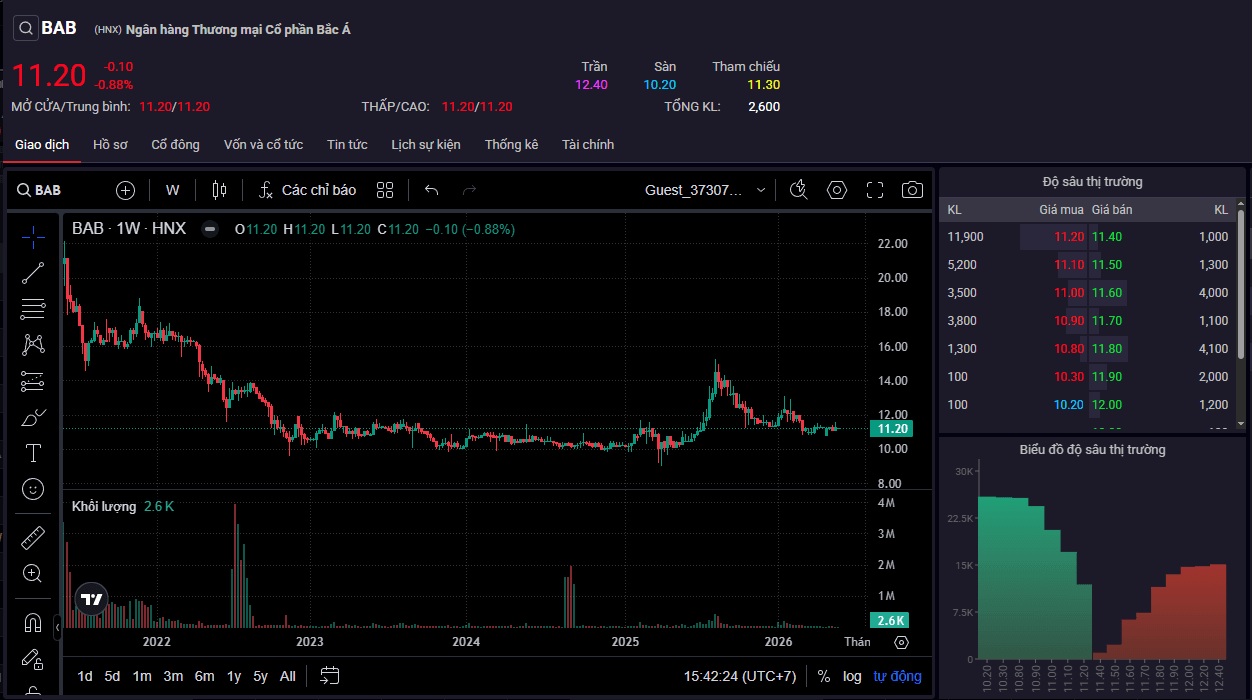Open Các chỉ báo indicators menu

(307, 190)
